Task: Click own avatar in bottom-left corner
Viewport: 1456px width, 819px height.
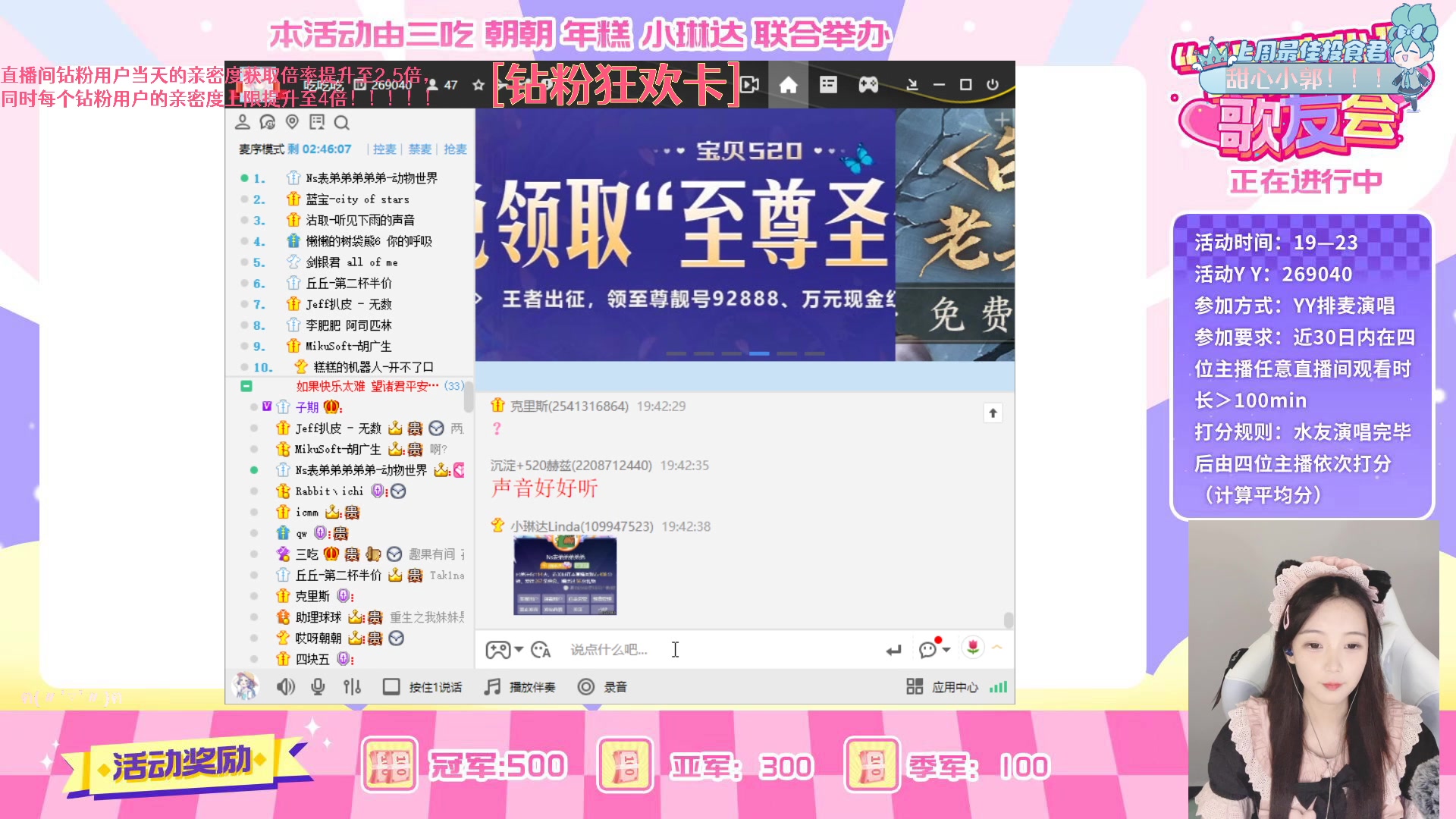Action: point(245,686)
